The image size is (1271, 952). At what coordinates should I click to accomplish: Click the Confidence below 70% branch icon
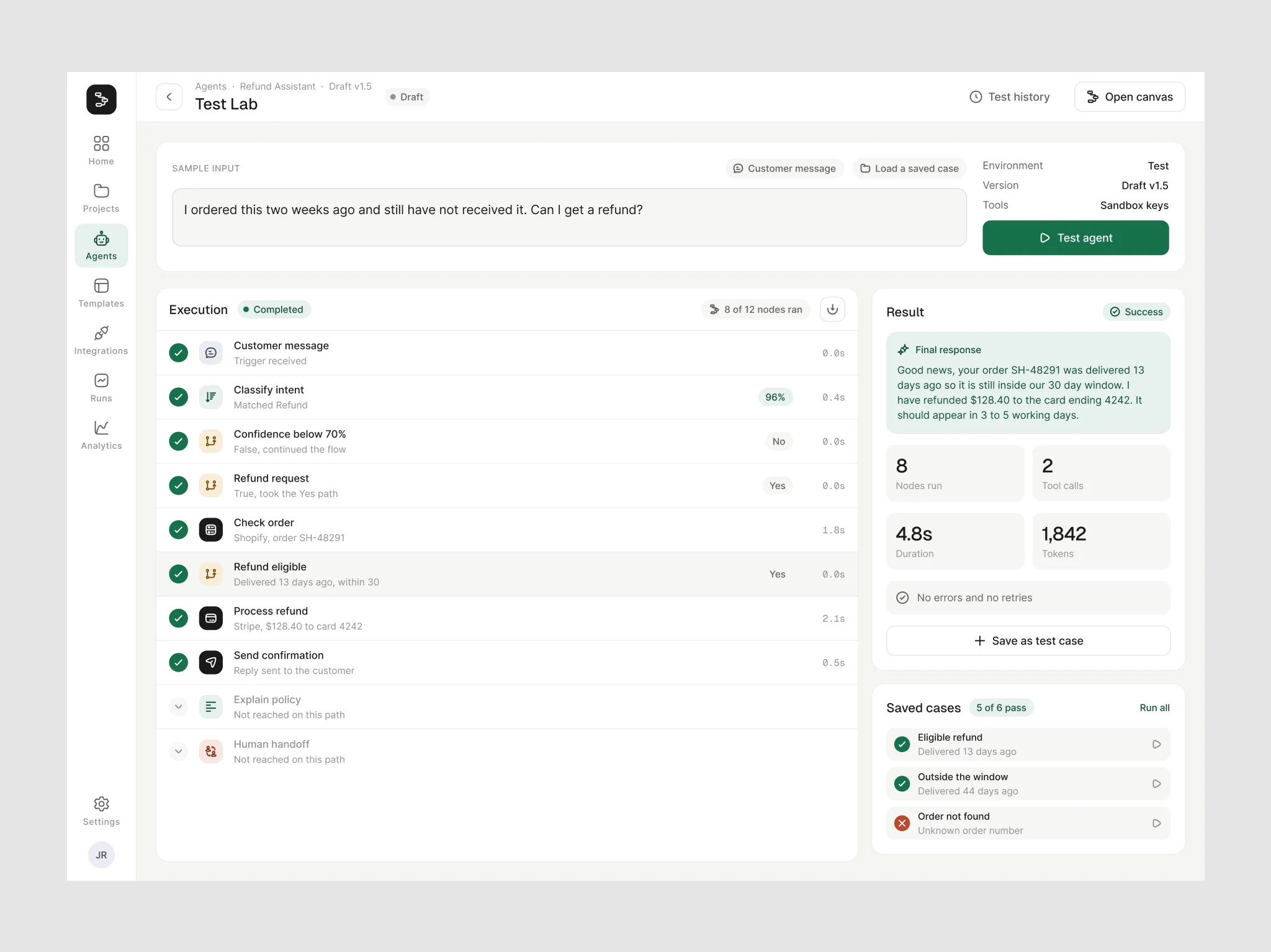[x=211, y=441]
